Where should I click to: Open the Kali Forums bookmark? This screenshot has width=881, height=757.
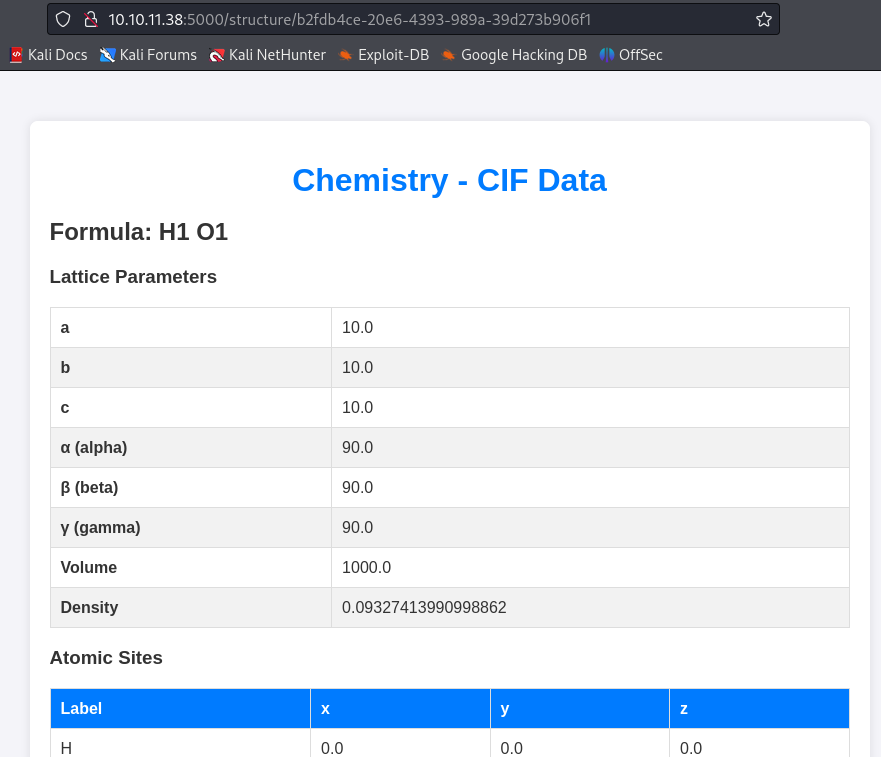click(x=148, y=55)
